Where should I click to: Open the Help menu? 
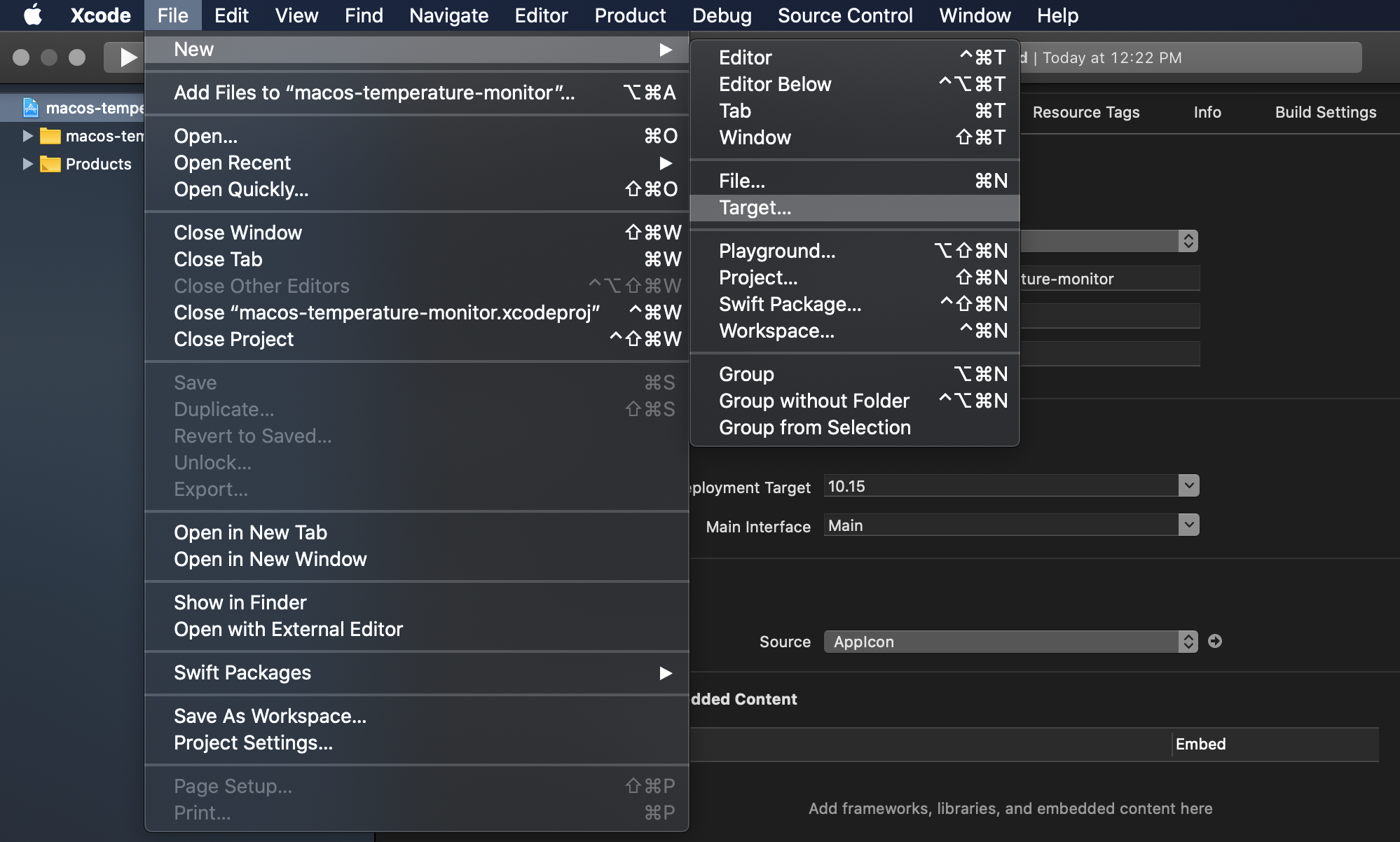pos(1057,15)
